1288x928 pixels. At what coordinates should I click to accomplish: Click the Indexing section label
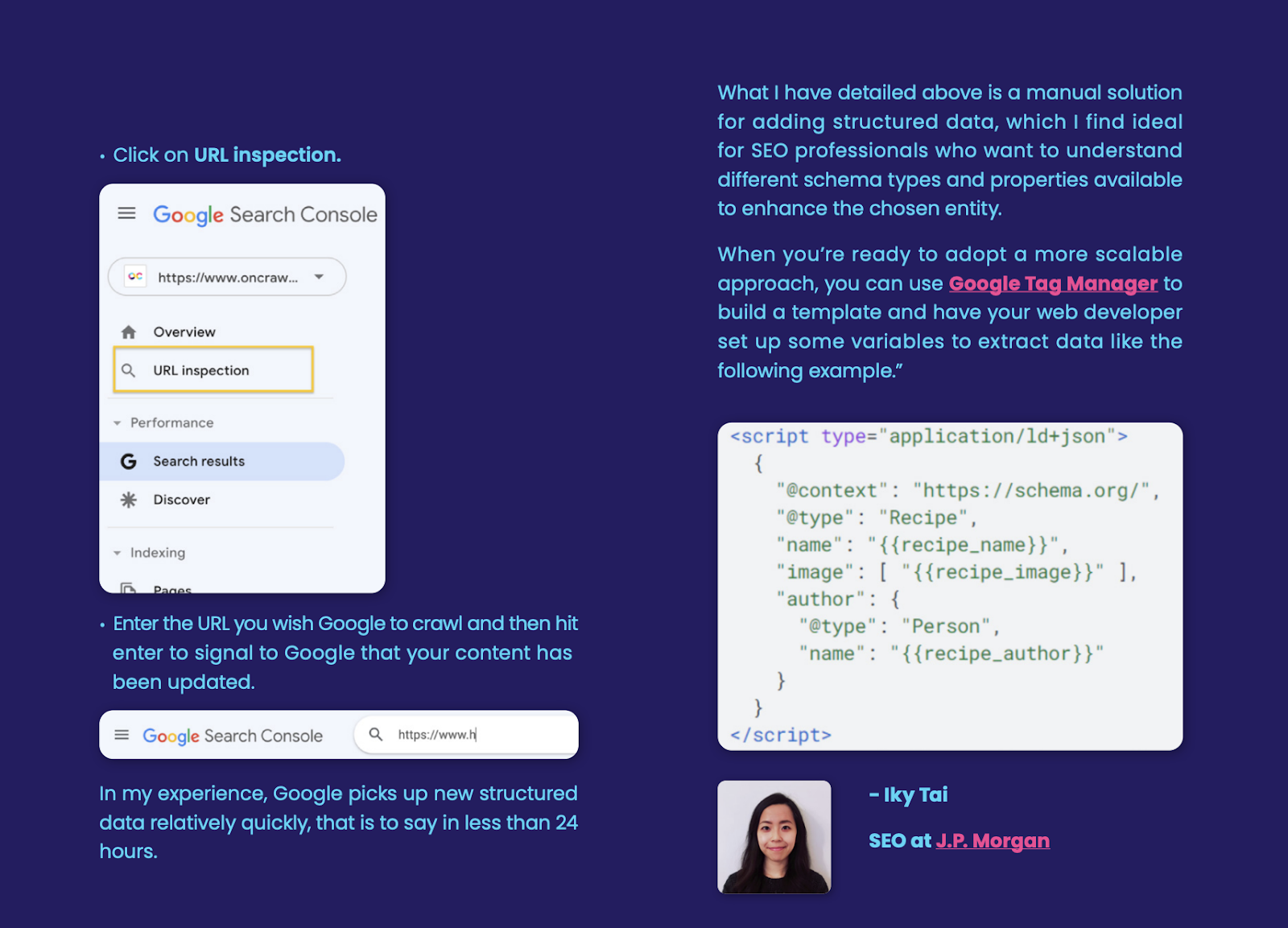pyautogui.click(x=158, y=553)
